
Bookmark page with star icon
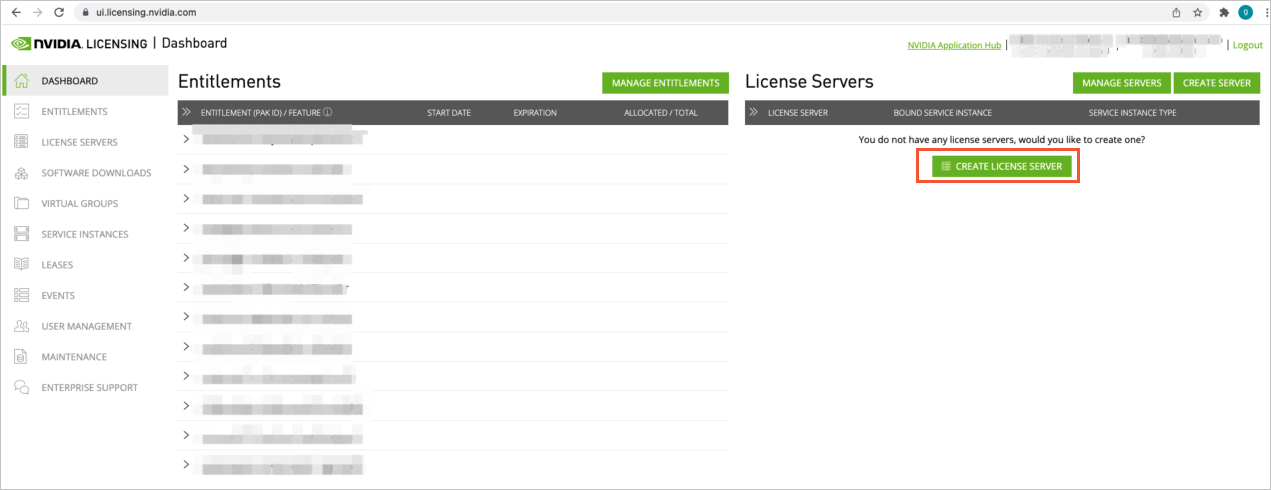click(1197, 12)
